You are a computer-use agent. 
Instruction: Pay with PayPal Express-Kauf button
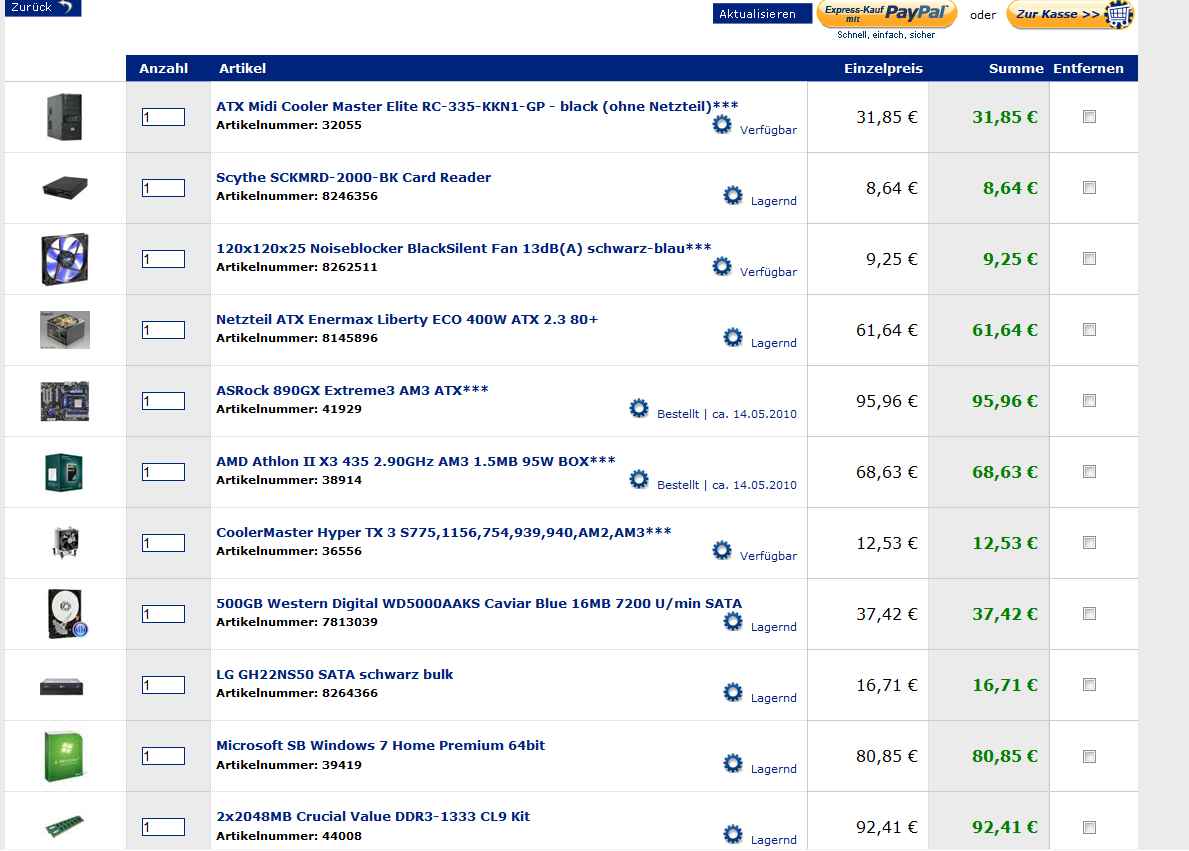click(x=886, y=14)
